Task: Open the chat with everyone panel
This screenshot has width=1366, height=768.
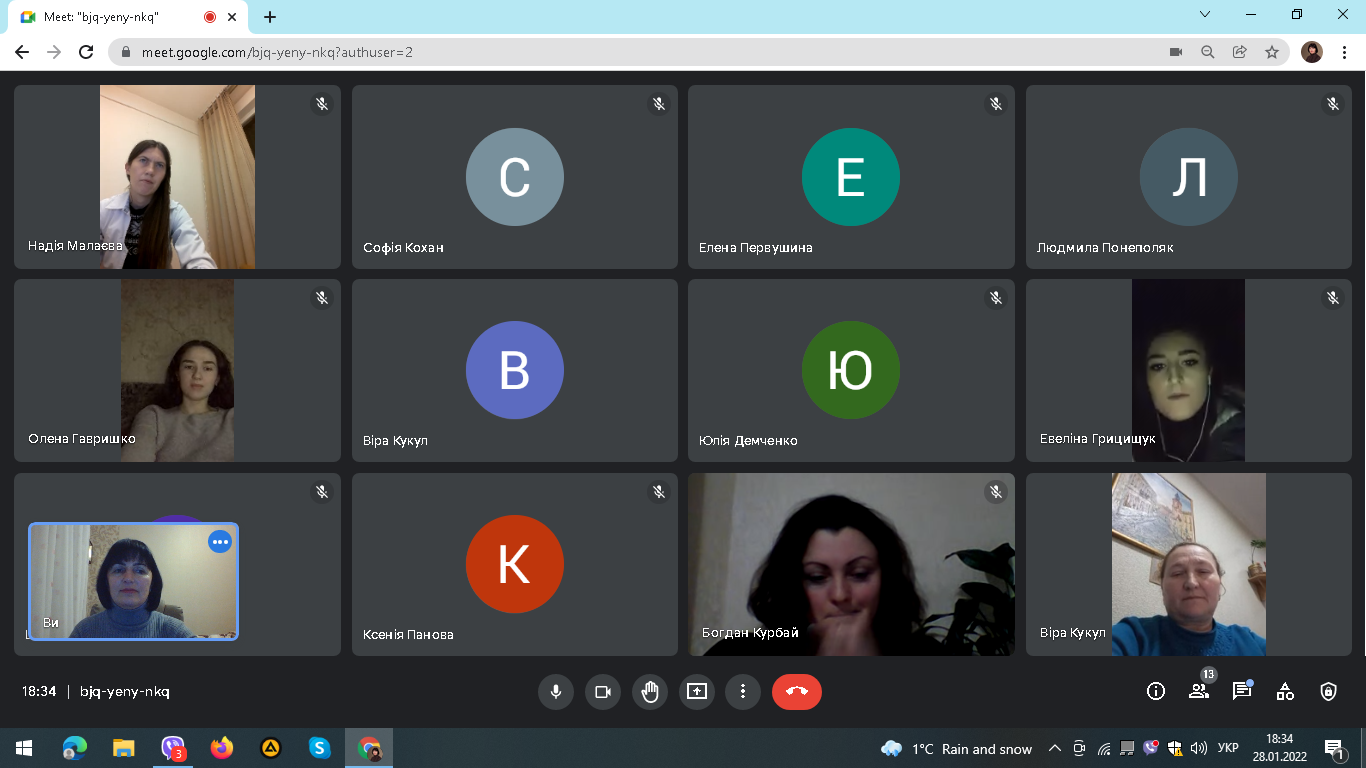Action: coord(1242,691)
